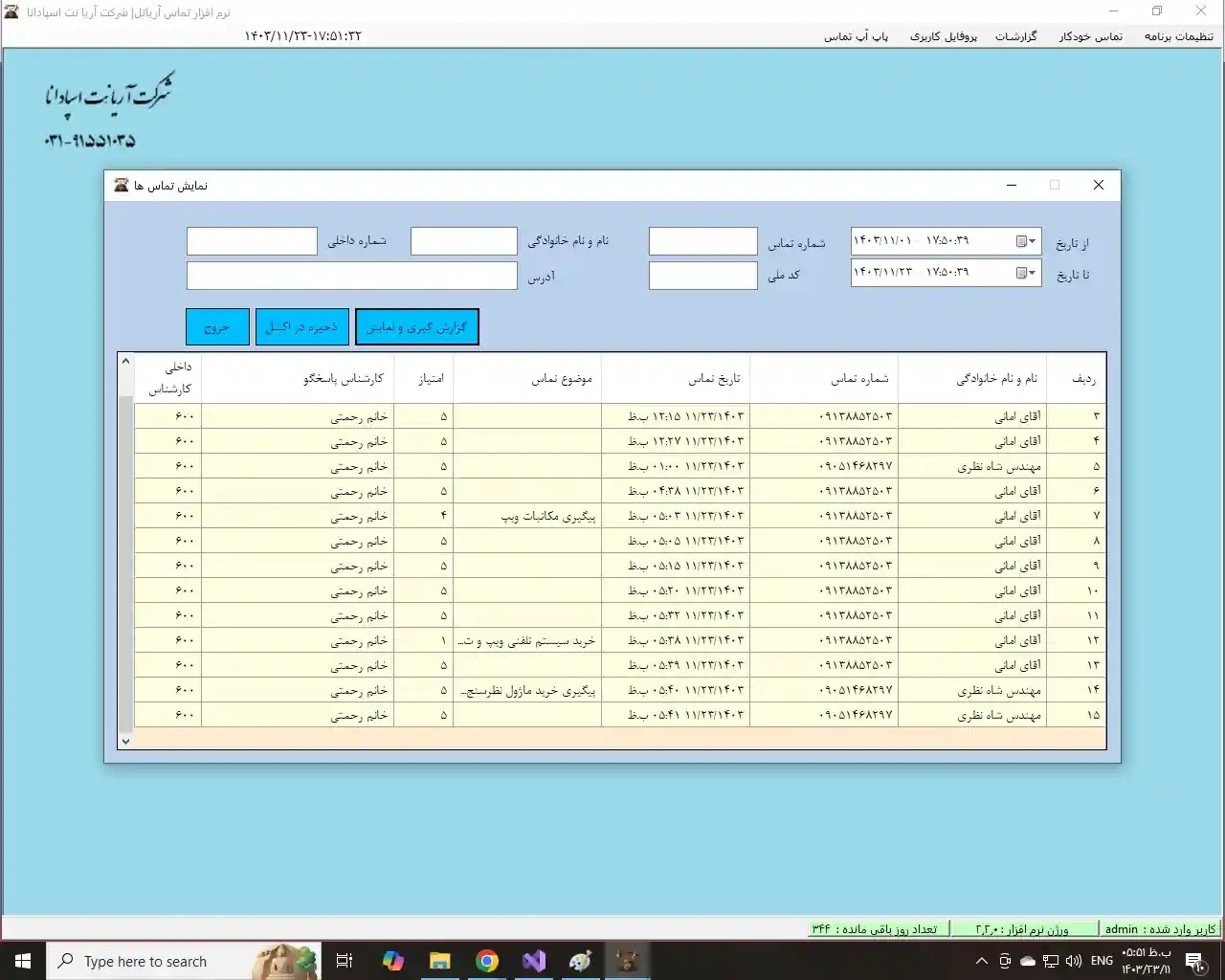Sort by the تاریخ تماس column header
Viewport: 1225px width, 980px height.
(x=676, y=379)
